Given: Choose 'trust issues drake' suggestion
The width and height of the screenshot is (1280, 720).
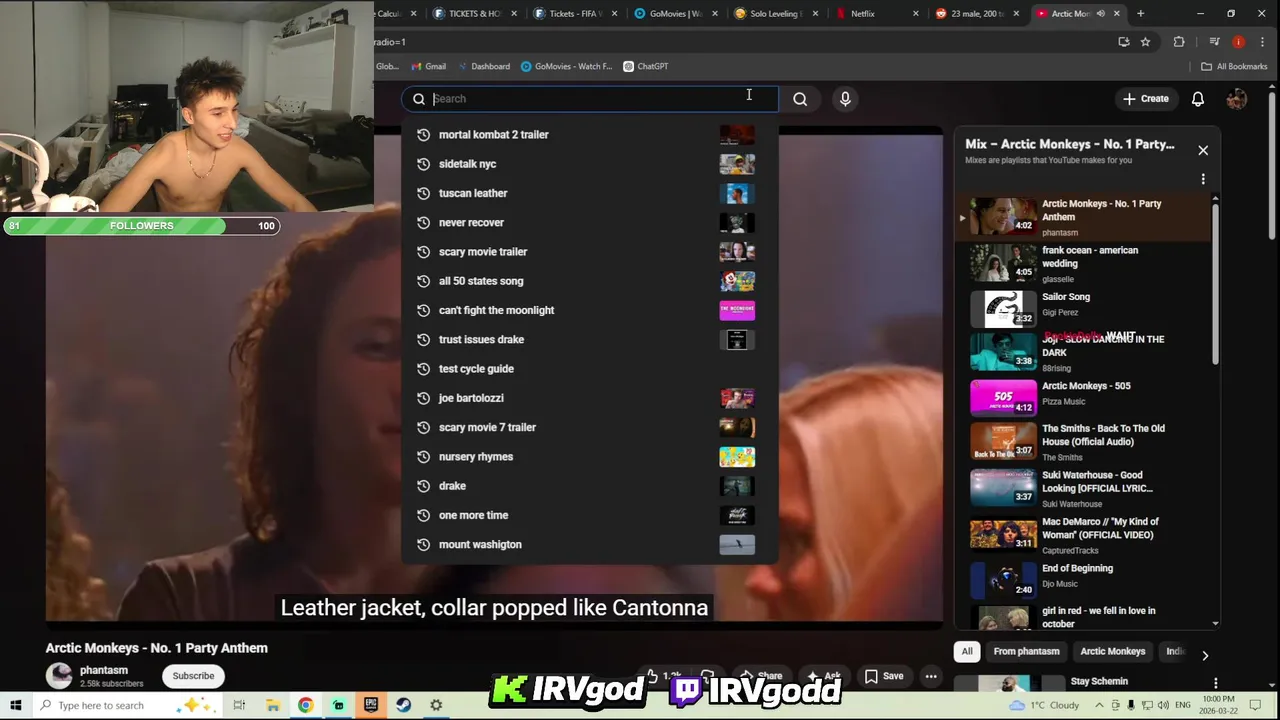Looking at the screenshot, I should click(x=590, y=339).
